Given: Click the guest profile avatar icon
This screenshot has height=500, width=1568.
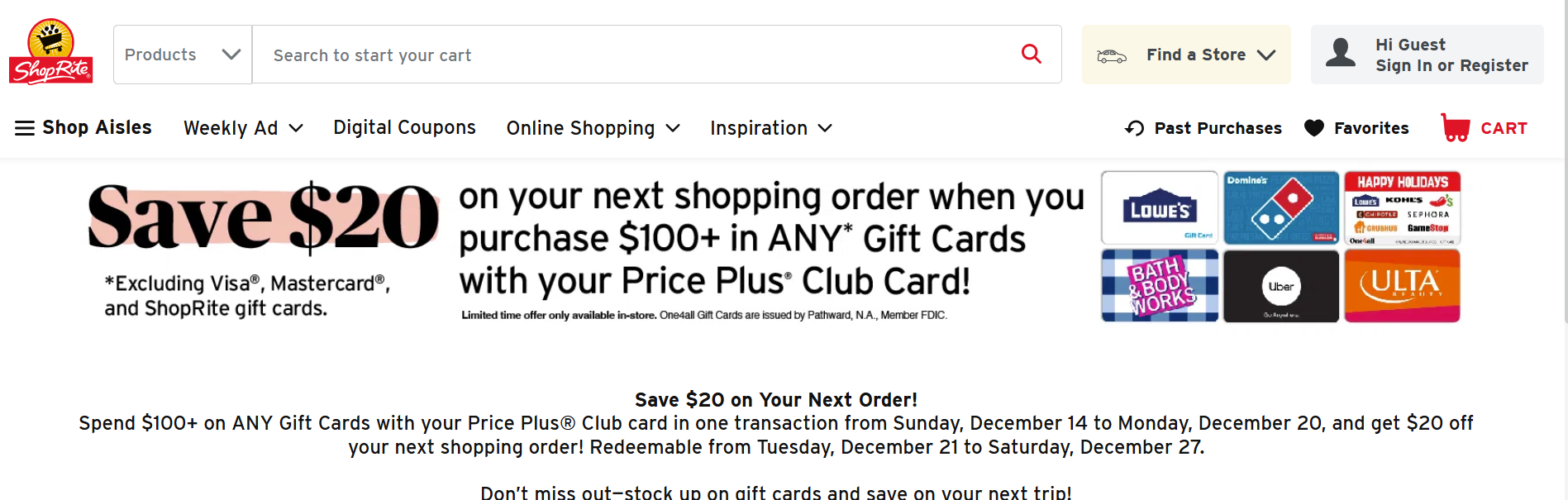Looking at the screenshot, I should (x=1341, y=53).
